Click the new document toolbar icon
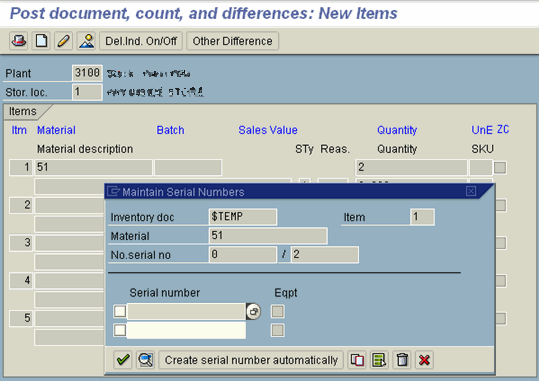Viewport: 539px width, 381px height. click(x=41, y=41)
